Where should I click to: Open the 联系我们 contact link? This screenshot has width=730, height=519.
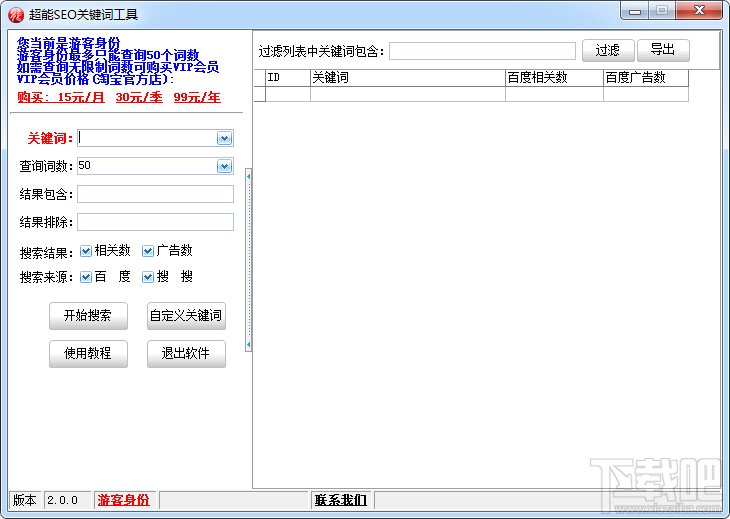click(341, 500)
